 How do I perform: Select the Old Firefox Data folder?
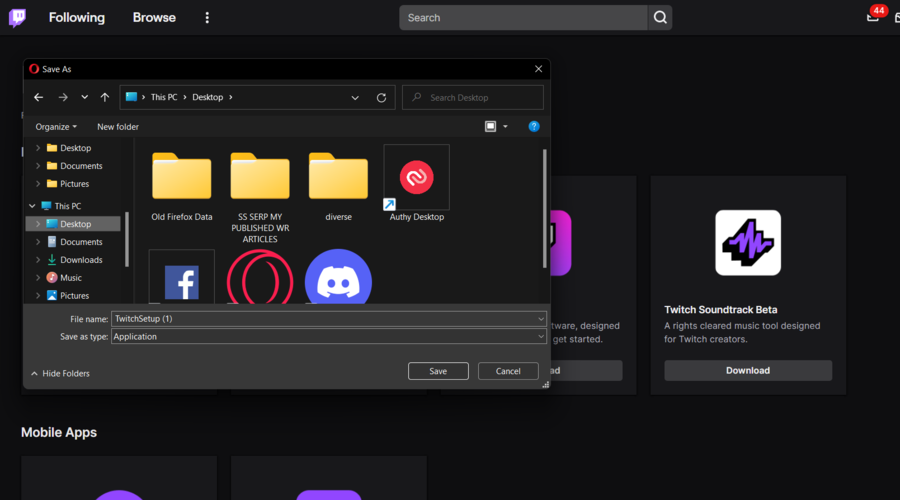[x=181, y=185]
